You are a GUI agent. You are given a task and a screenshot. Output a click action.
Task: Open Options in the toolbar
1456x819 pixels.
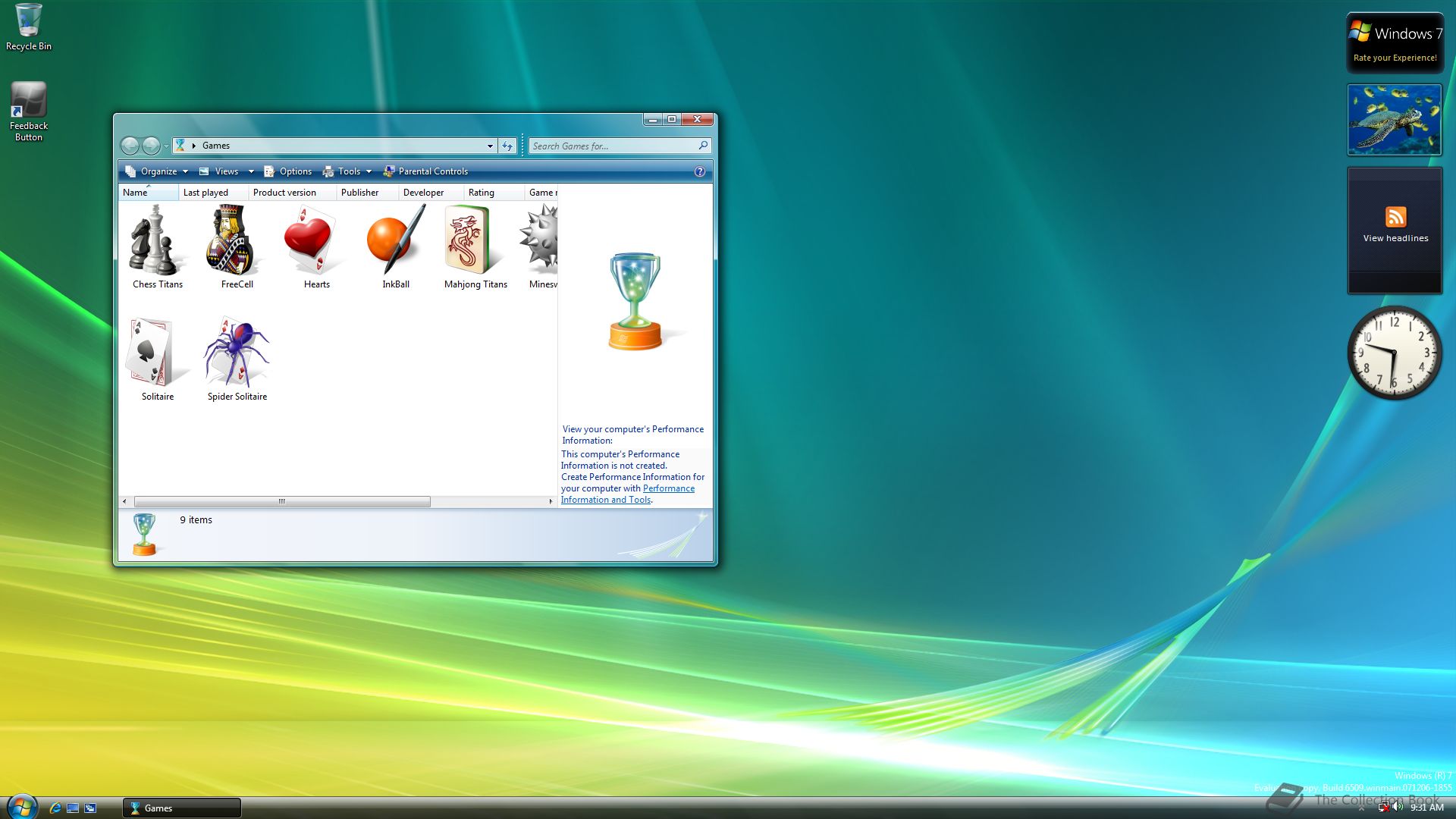coord(287,171)
